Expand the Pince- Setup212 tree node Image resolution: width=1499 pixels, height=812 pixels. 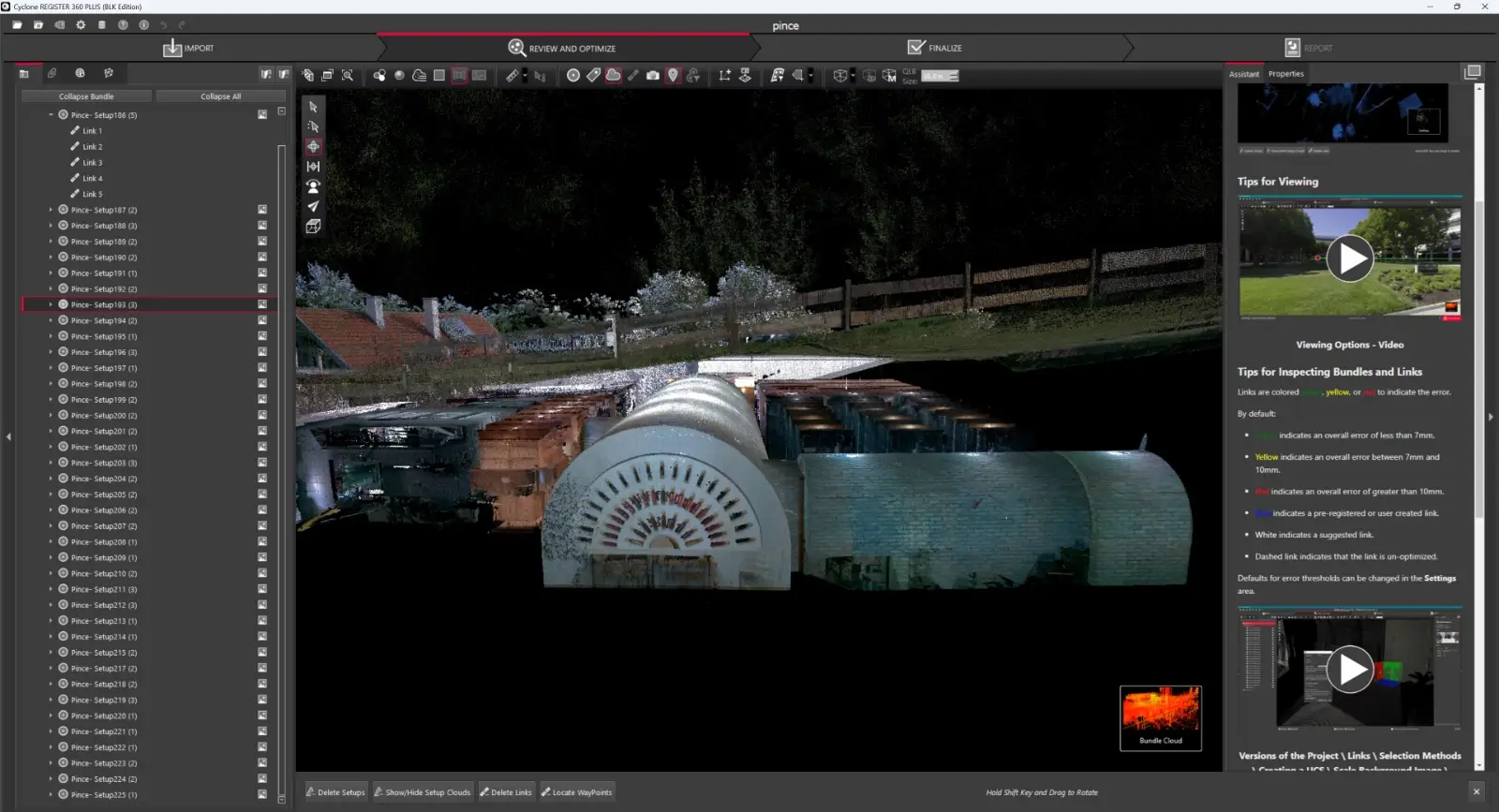pyautogui.click(x=51, y=605)
